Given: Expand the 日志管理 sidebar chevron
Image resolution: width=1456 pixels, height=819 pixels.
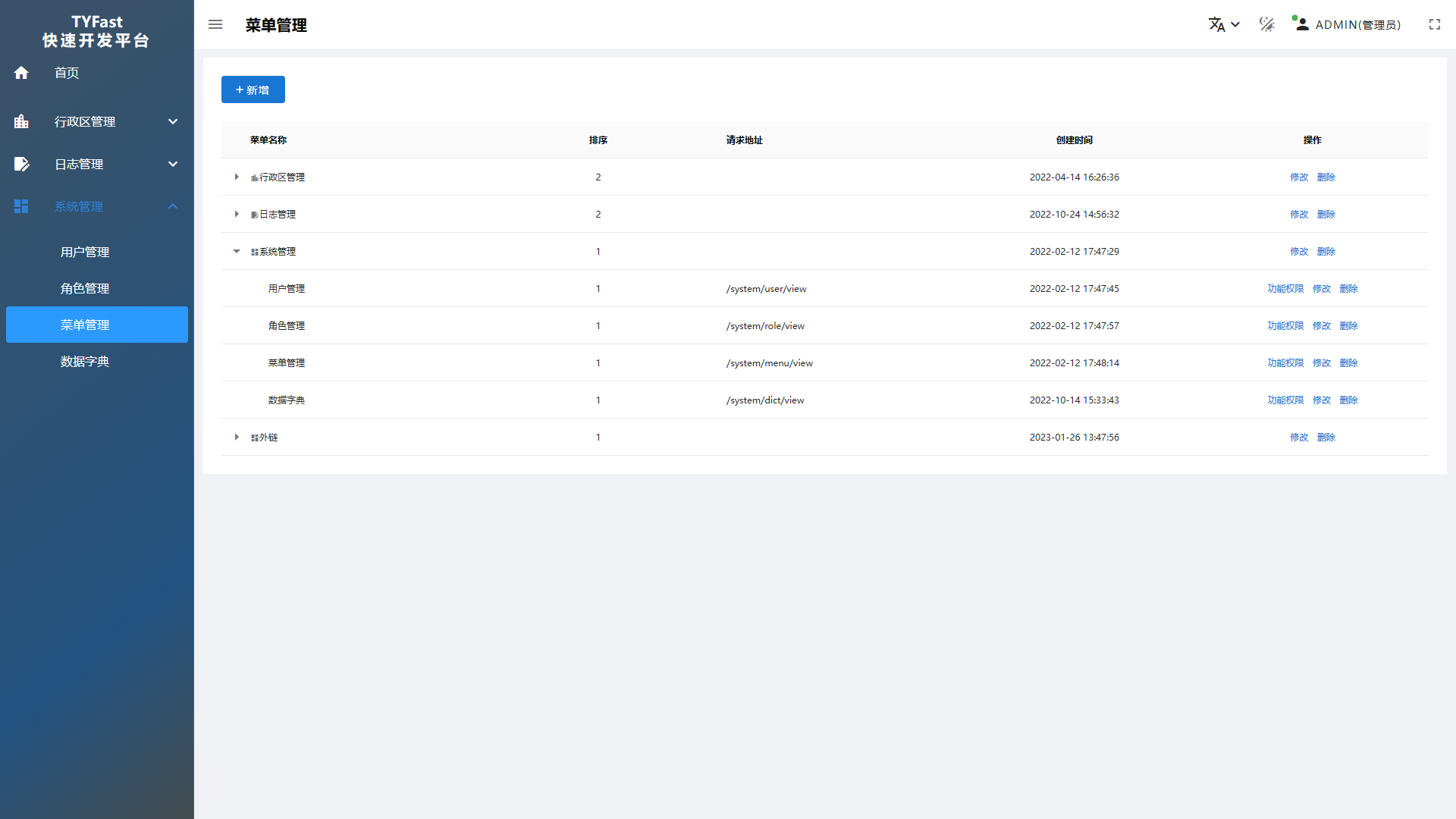Looking at the screenshot, I should pyautogui.click(x=173, y=164).
